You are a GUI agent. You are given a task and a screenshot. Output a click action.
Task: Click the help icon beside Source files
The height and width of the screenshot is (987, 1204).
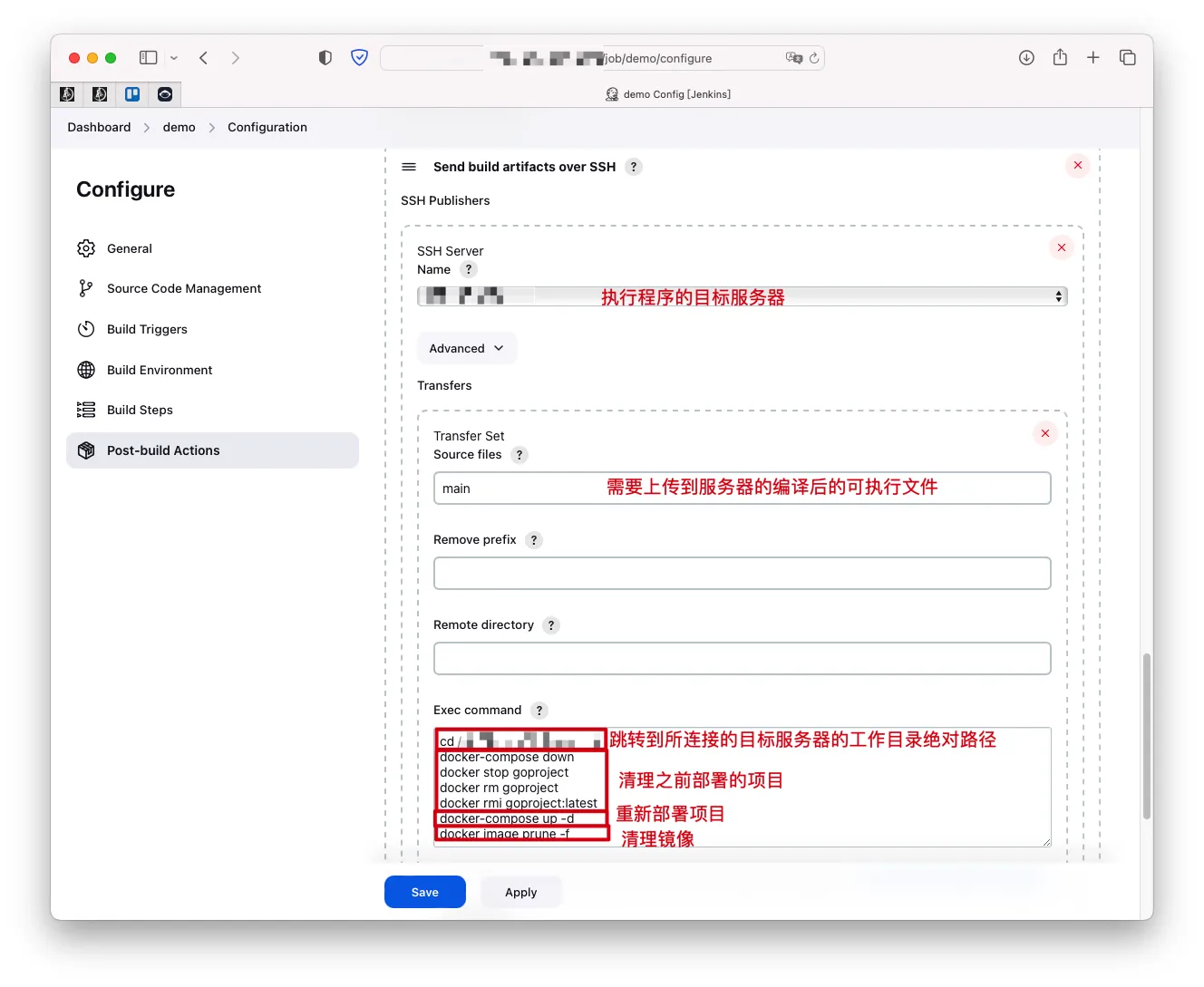(x=519, y=455)
